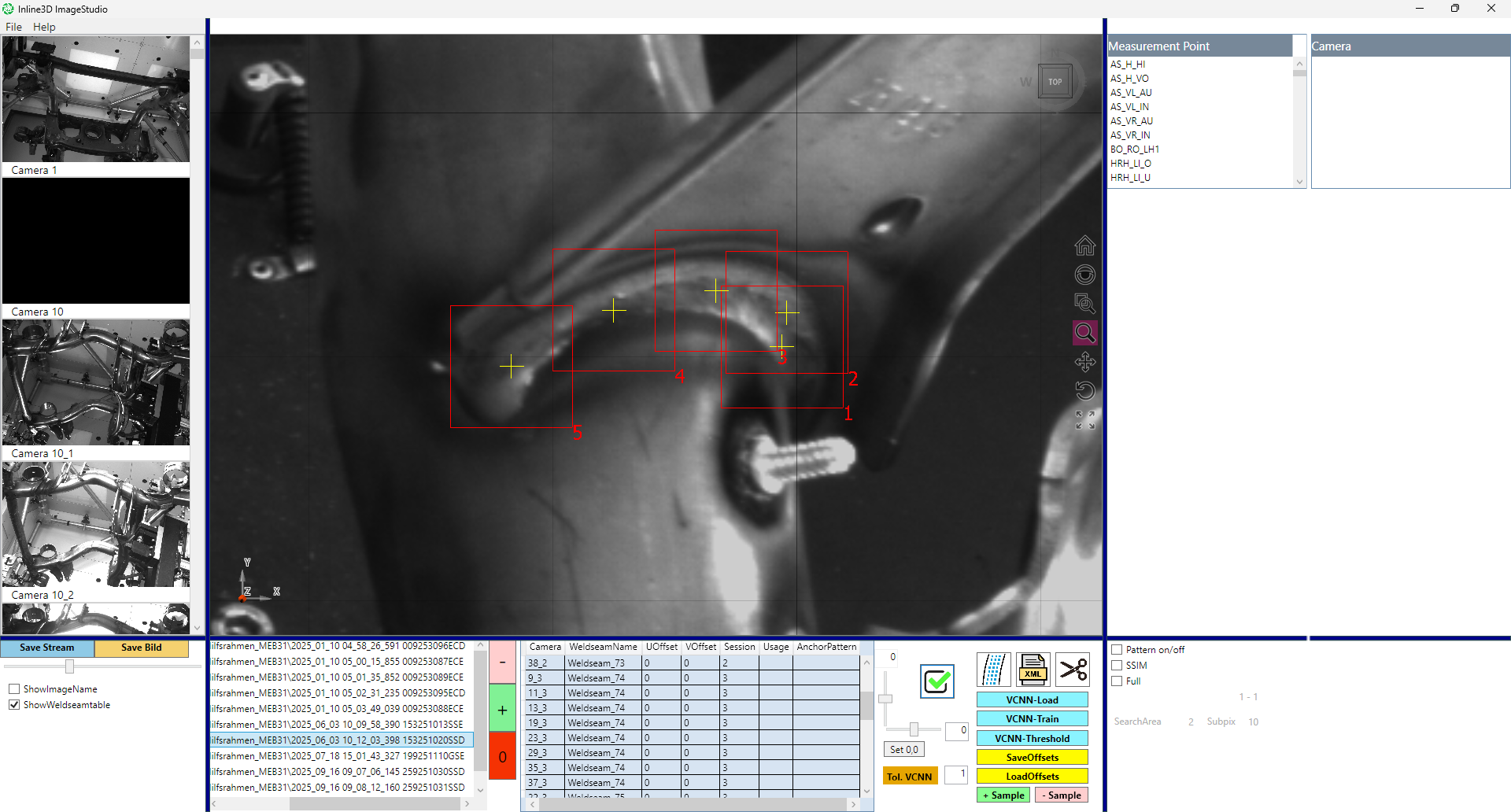Activate the magnifier zoom tool

pos(1084,333)
